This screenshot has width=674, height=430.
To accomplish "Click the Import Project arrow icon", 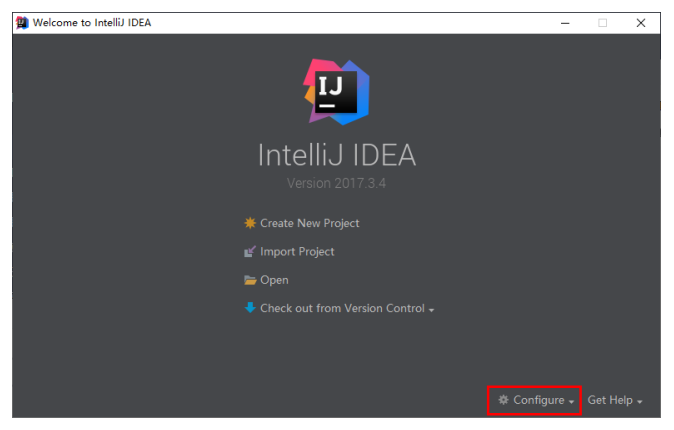I will tap(250, 251).
